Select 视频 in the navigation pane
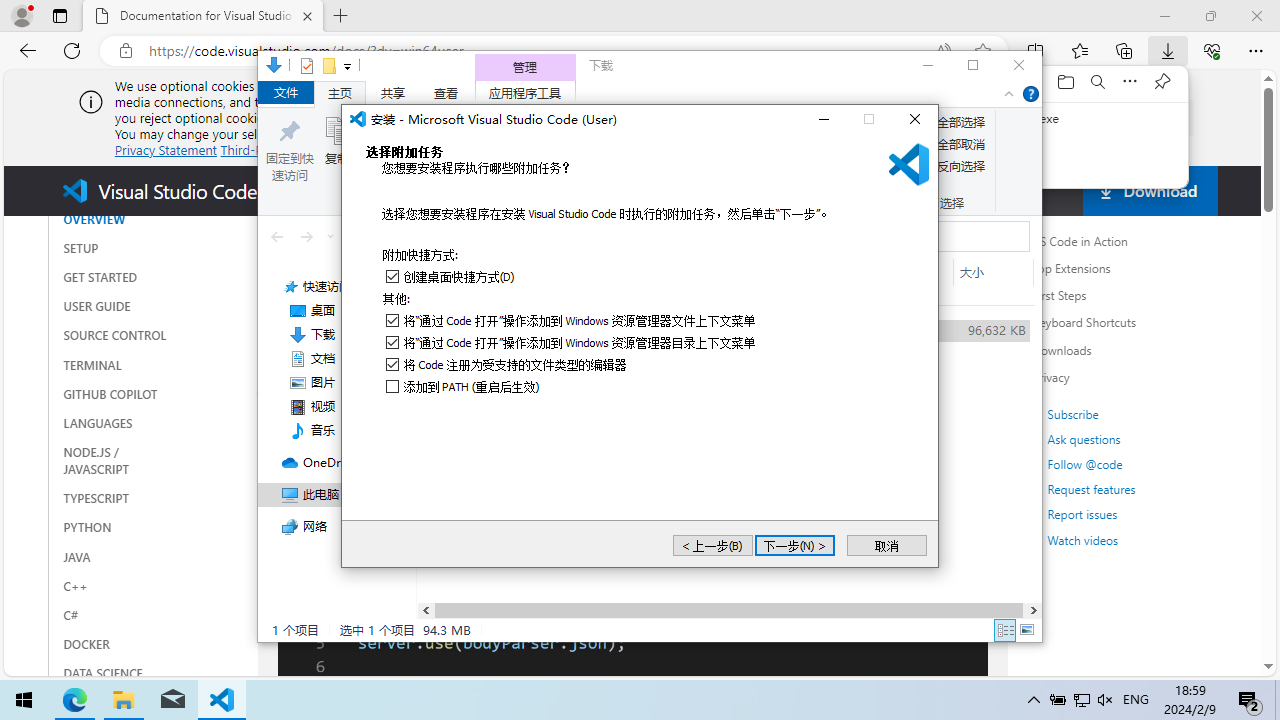Screen dimensions: 1280x720 322,407
